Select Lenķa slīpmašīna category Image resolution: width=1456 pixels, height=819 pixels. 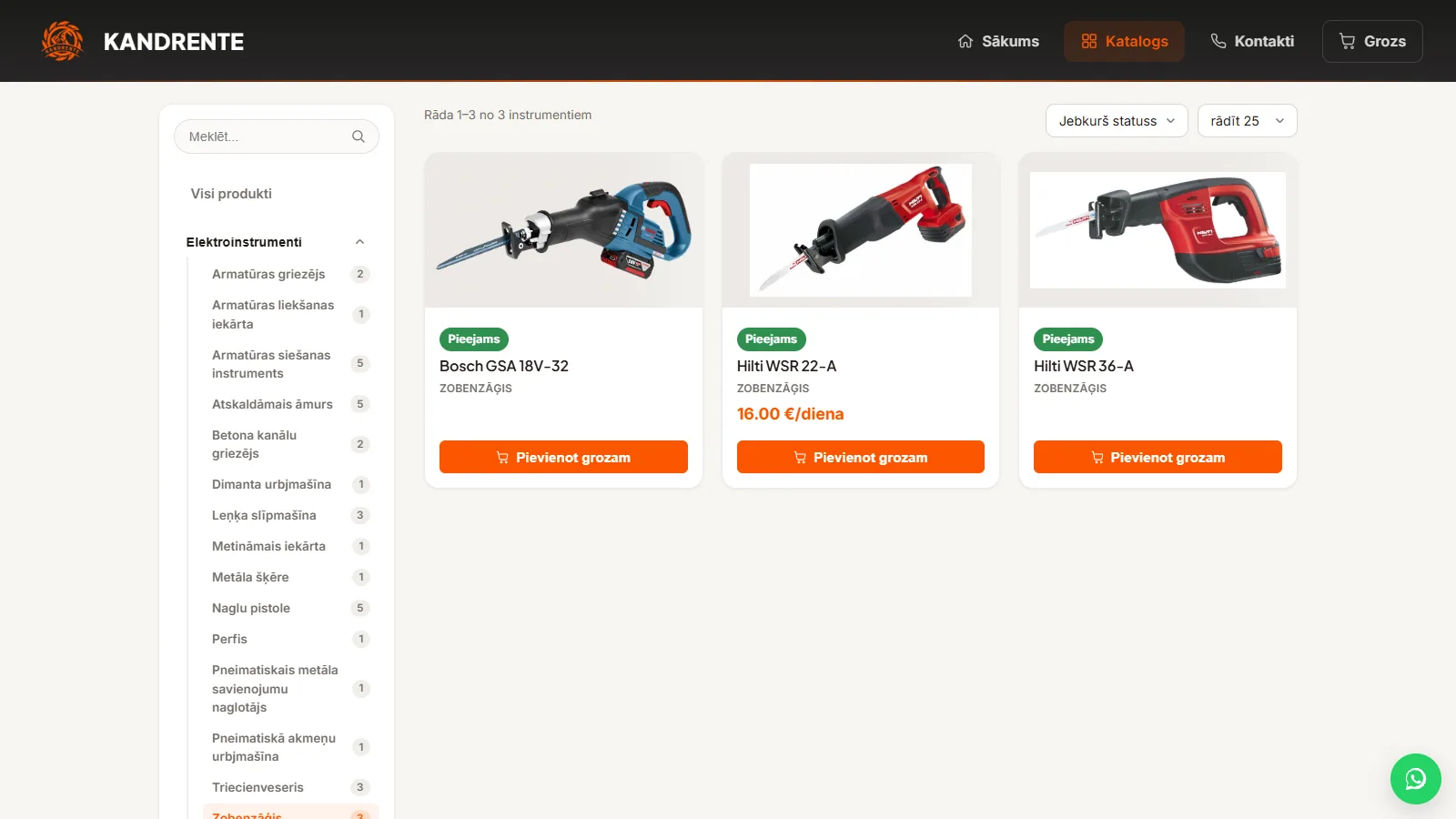click(x=290, y=515)
